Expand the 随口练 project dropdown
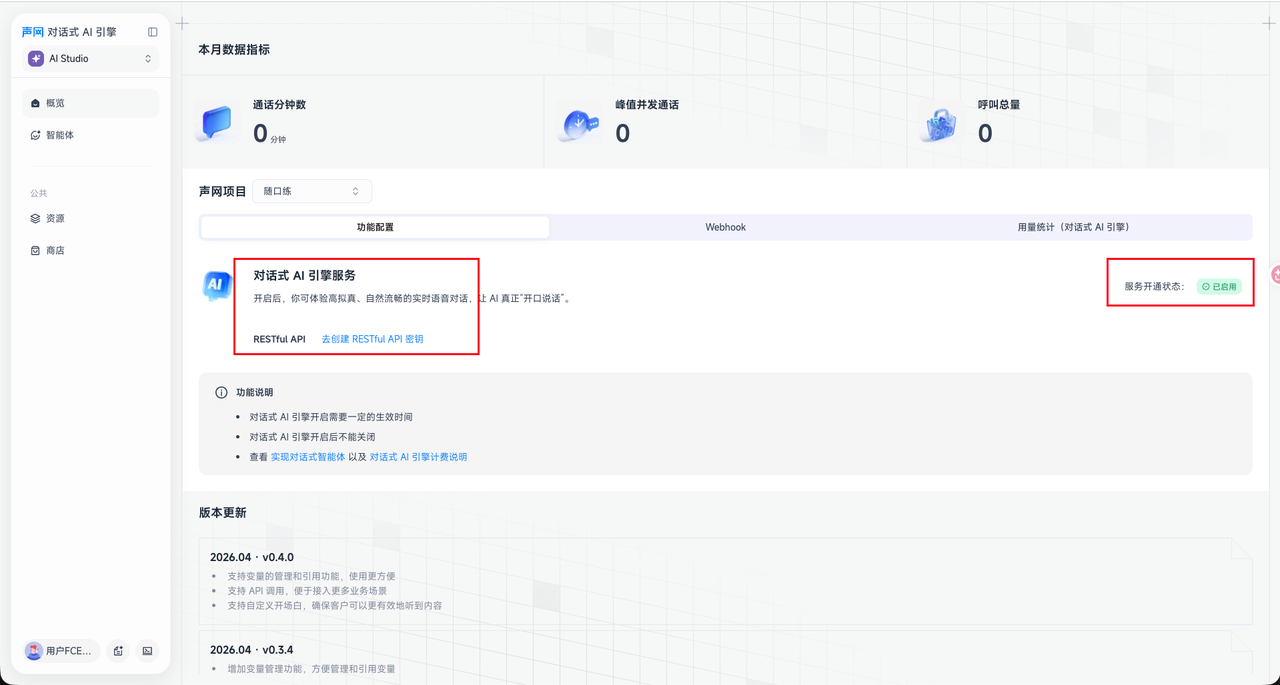This screenshot has width=1280, height=685. [312, 191]
